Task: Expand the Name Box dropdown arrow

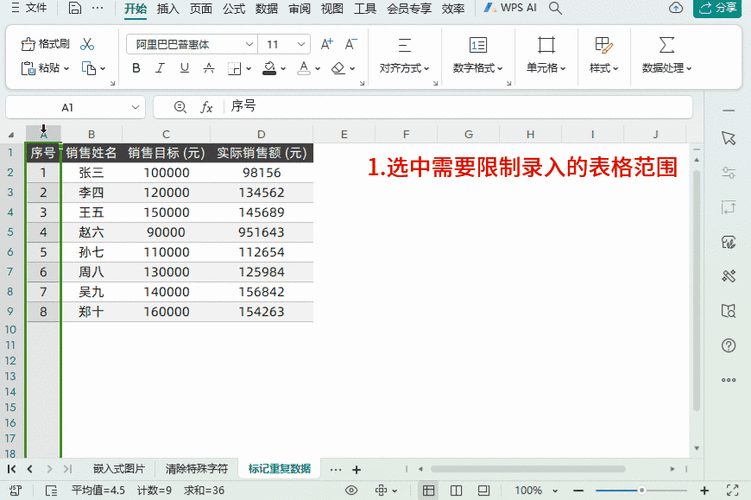Action: [x=136, y=107]
